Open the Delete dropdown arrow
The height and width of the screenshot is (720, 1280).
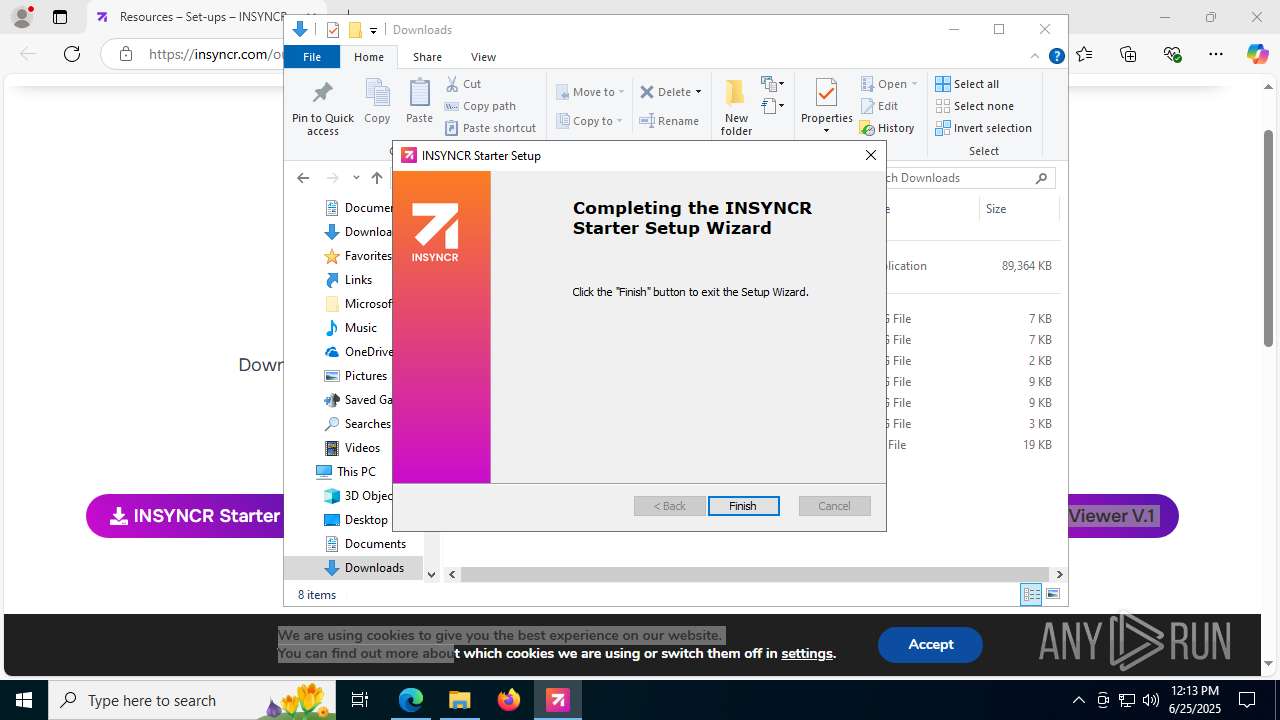pyautogui.click(x=698, y=92)
